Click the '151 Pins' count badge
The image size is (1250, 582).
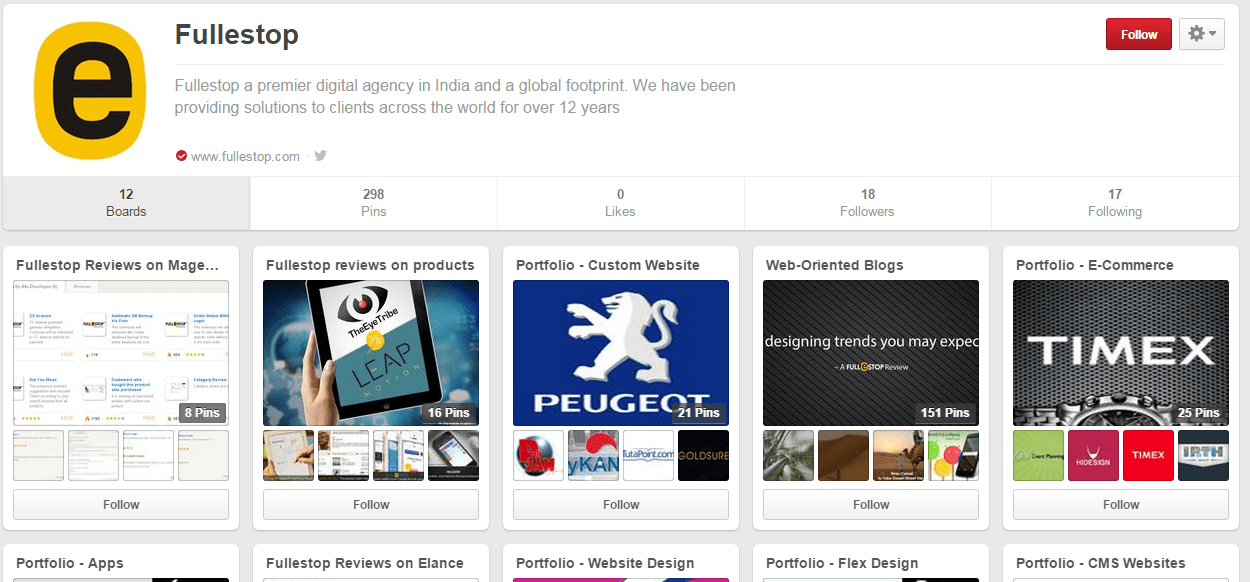coord(945,412)
